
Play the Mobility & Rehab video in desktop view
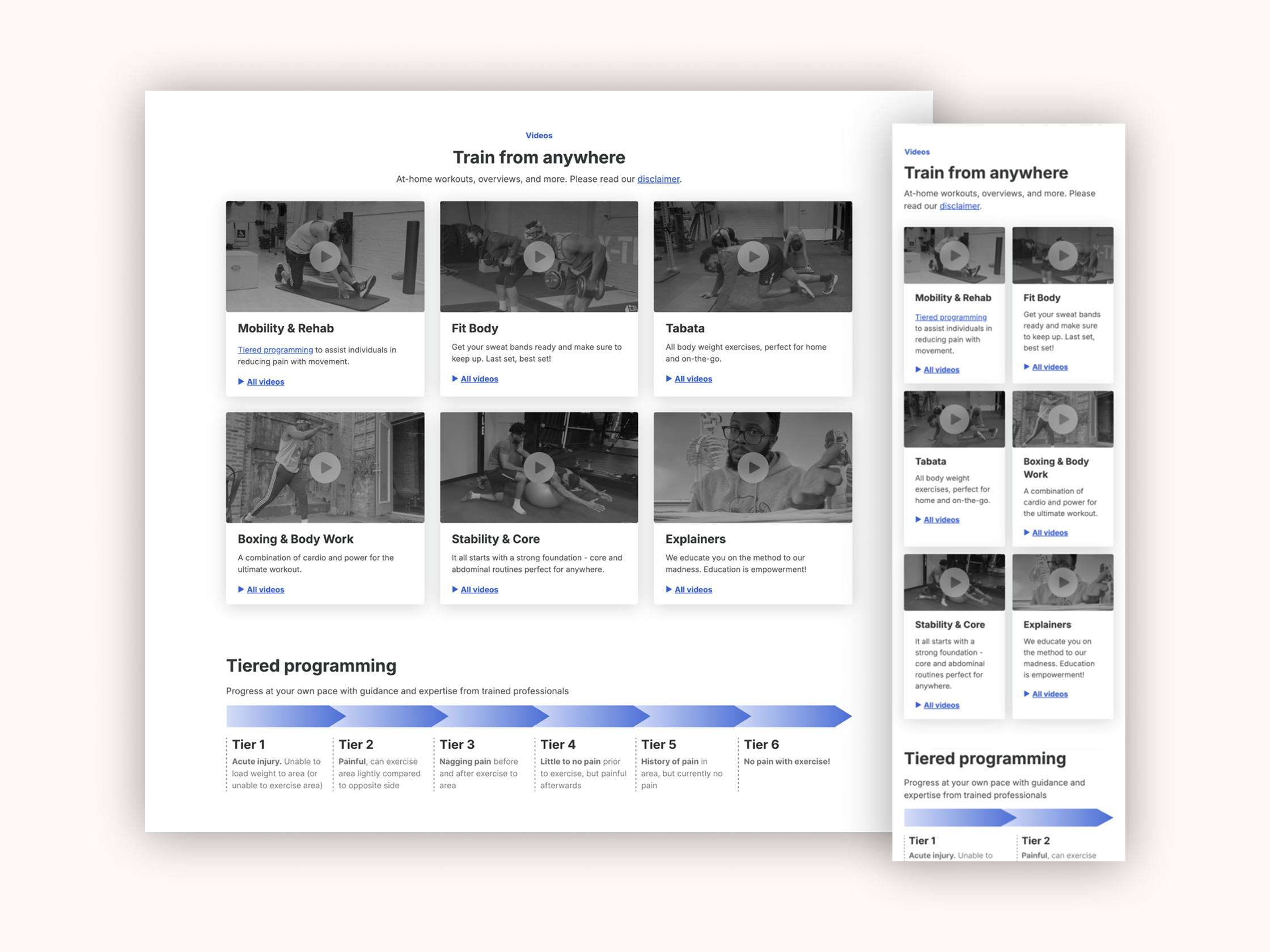[x=325, y=257]
